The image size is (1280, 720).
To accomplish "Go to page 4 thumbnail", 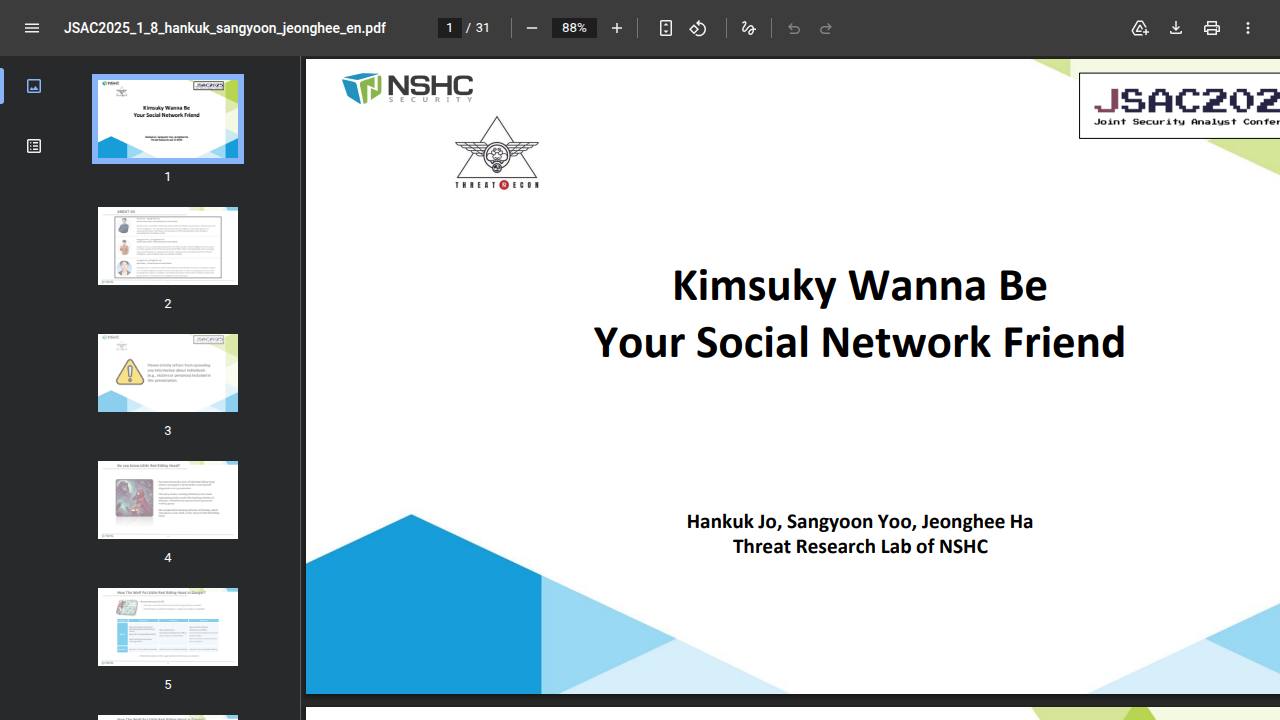I will 168,500.
